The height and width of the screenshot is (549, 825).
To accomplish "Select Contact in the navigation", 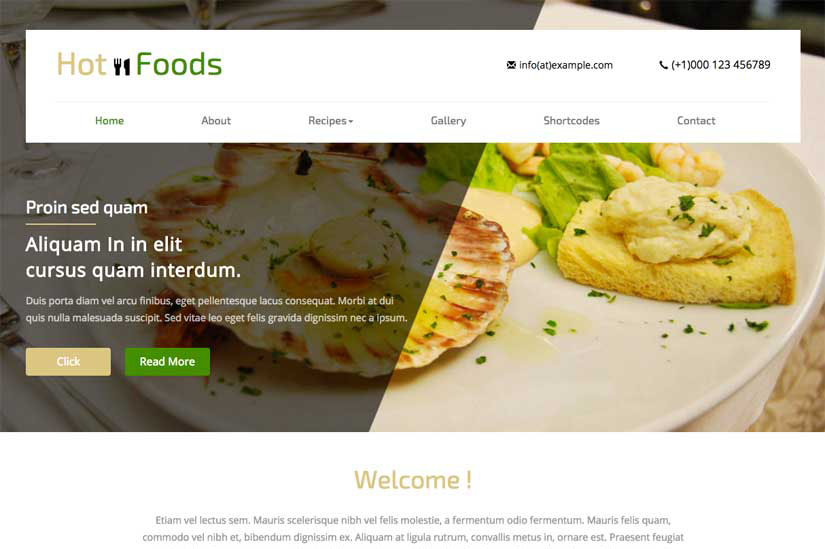I will pyautogui.click(x=696, y=121).
